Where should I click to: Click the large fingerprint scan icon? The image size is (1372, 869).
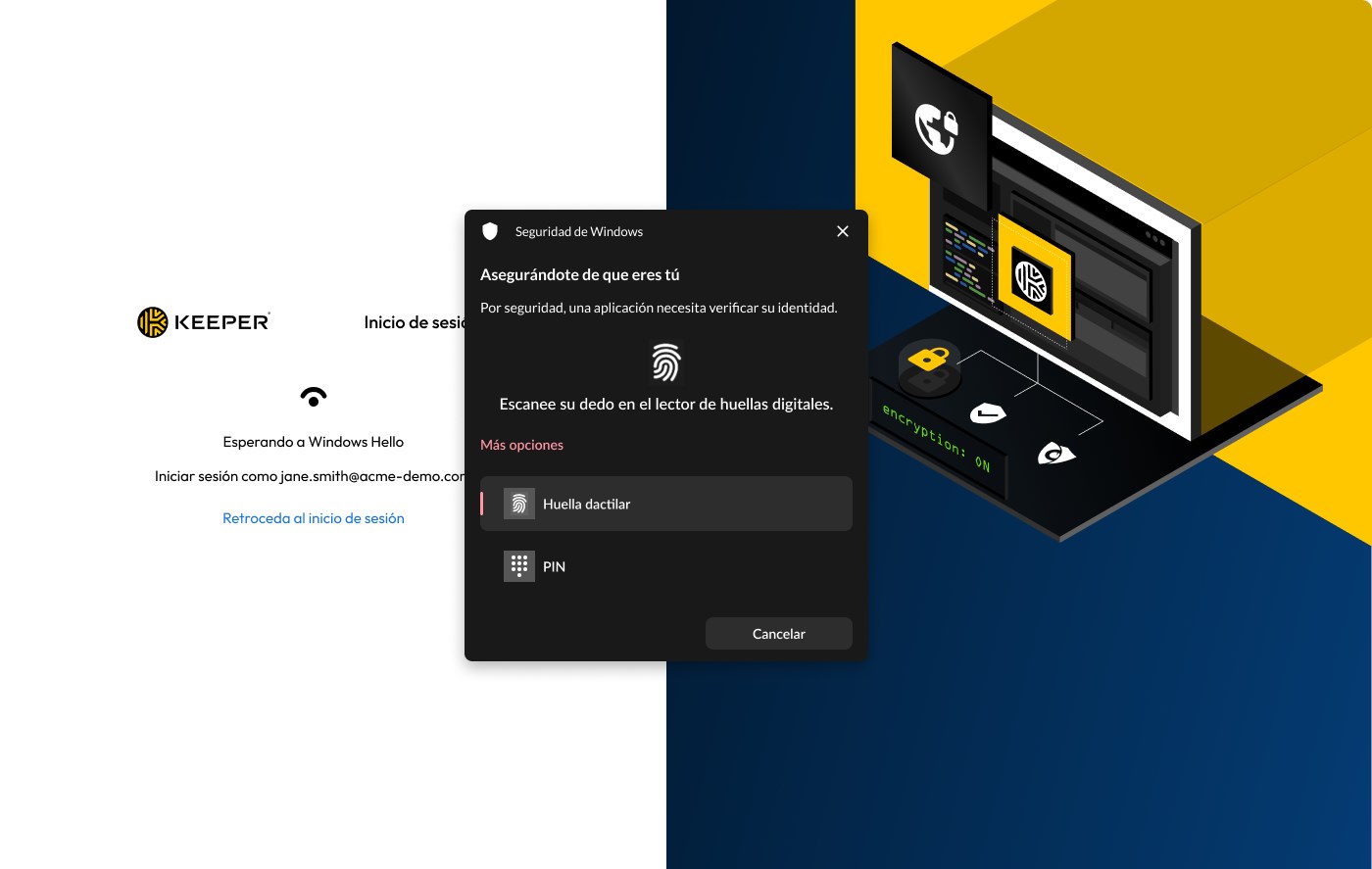666,362
